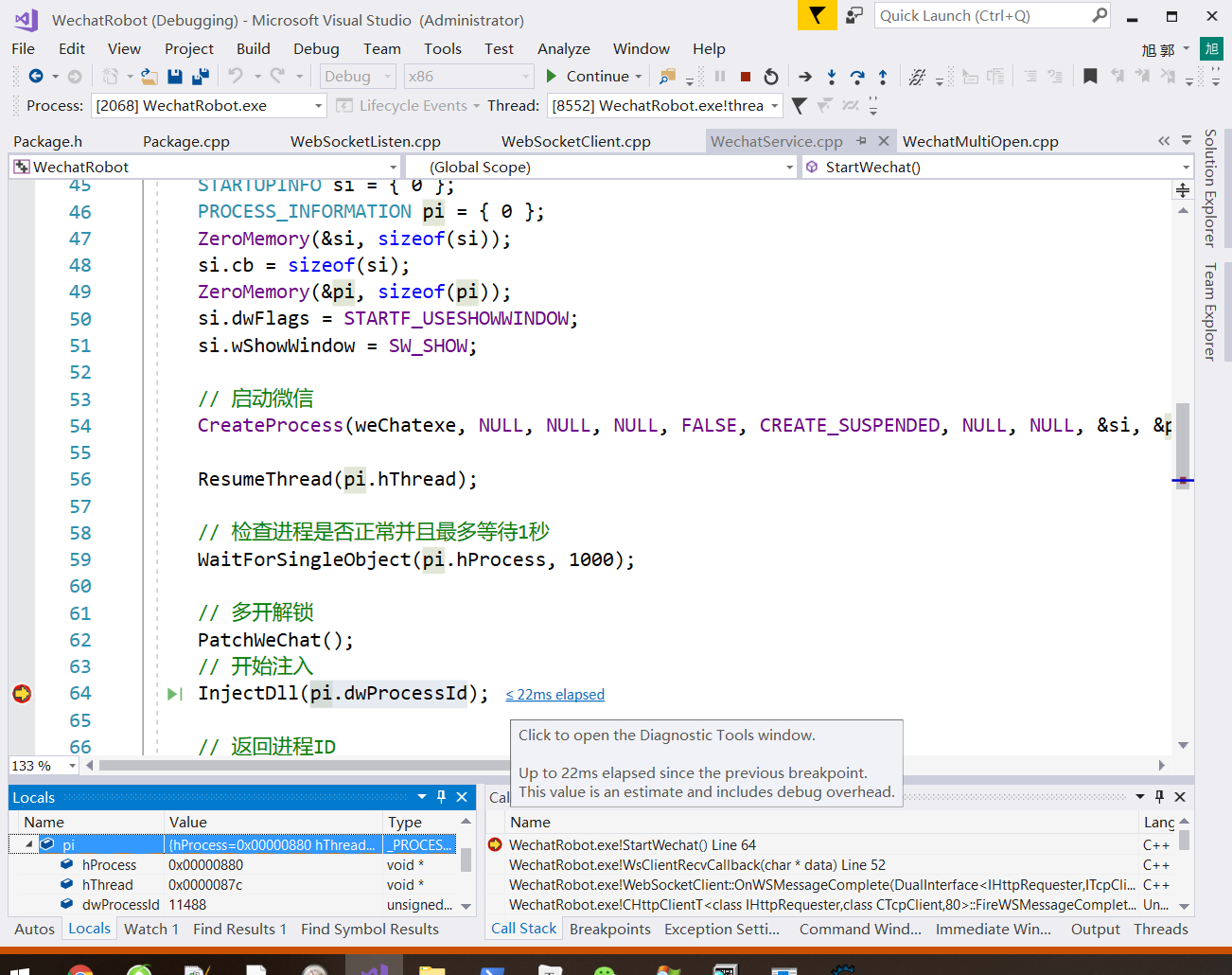Click the Step Into icon
Viewport: 1232px width, 975px height.
point(832,77)
